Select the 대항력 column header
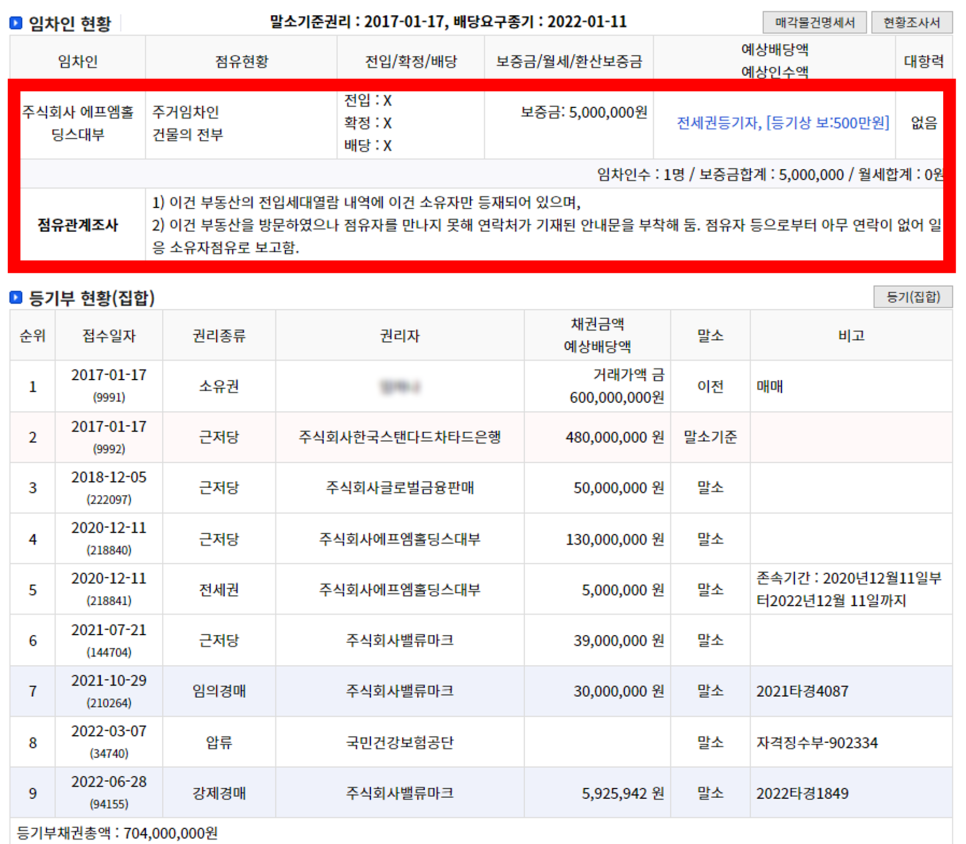Image resolution: width=966 pixels, height=844 pixels. [923, 61]
